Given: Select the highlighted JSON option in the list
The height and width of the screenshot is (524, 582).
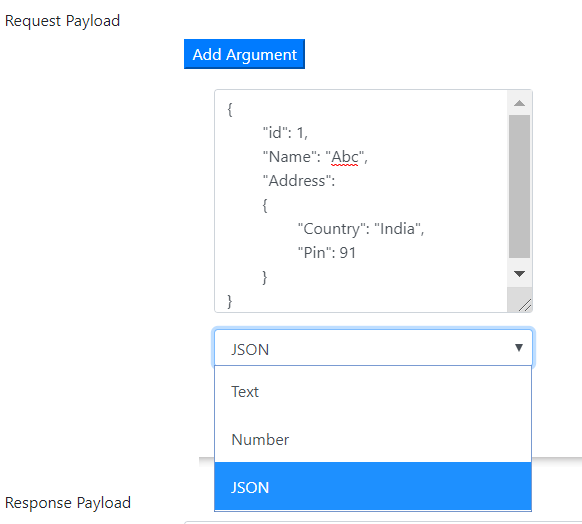Looking at the screenshot, I should pos(373,487).
